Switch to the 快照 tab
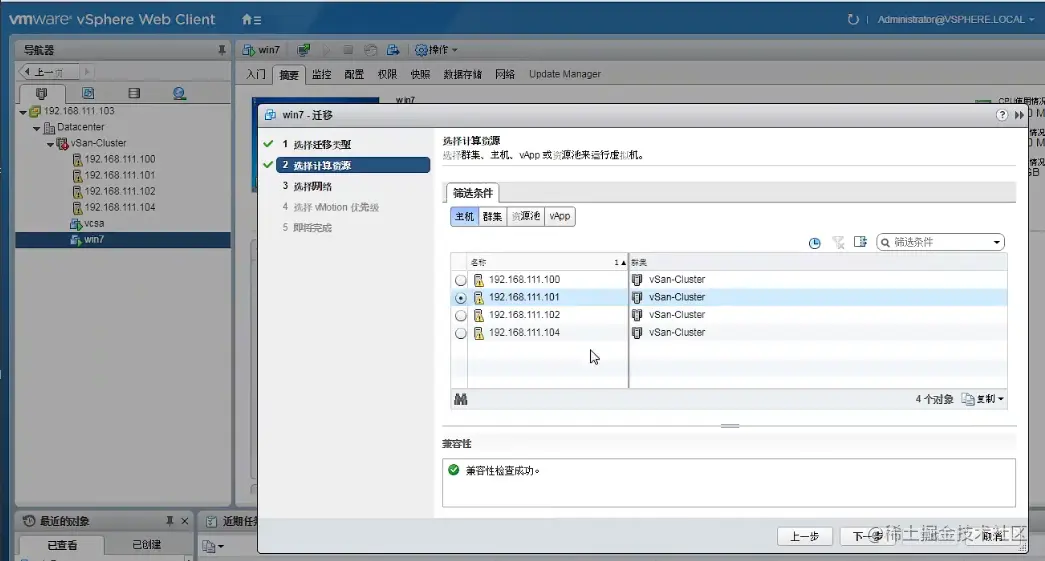 (x=420, y=74)
